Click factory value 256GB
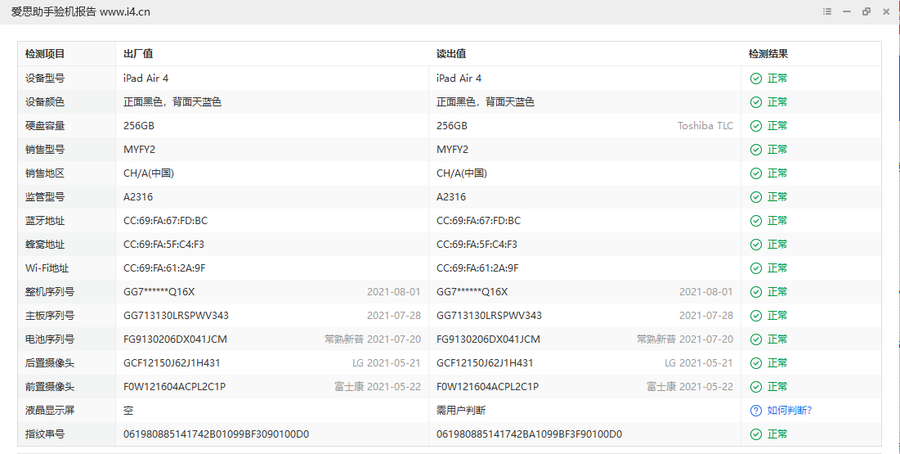 click(x=138, y=126)
